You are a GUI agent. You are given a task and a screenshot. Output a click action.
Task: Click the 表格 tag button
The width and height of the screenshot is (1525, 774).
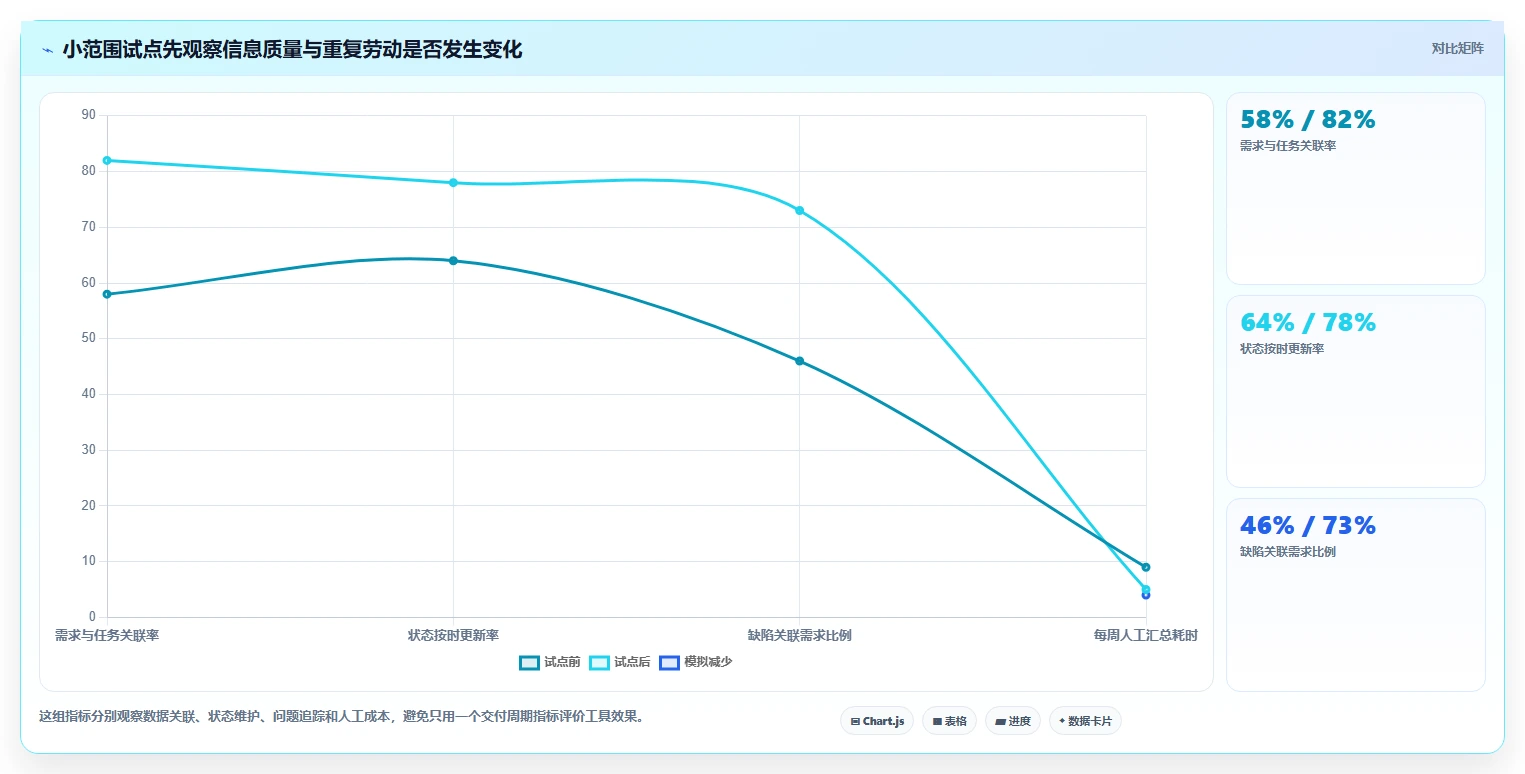949,721
